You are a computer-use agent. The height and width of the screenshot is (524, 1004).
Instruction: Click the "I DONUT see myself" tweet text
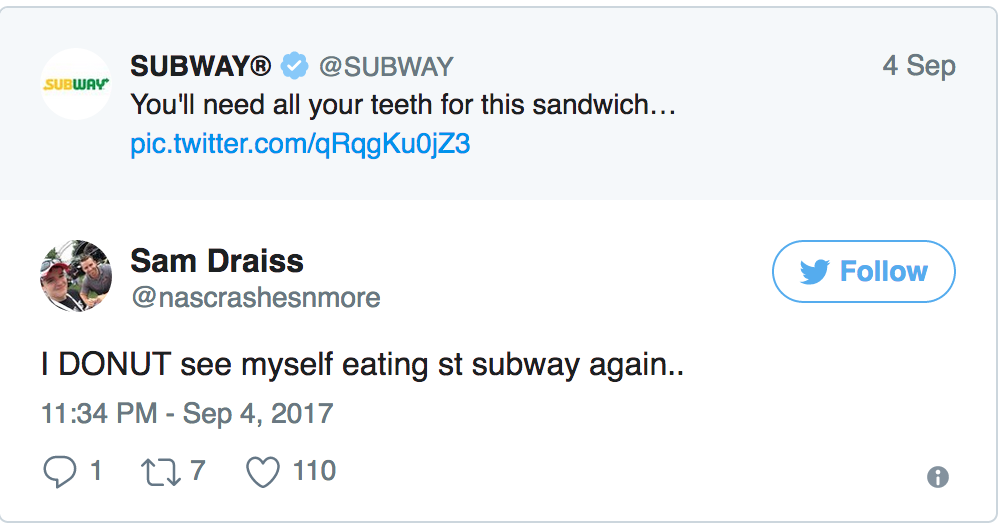coord(361,366)
